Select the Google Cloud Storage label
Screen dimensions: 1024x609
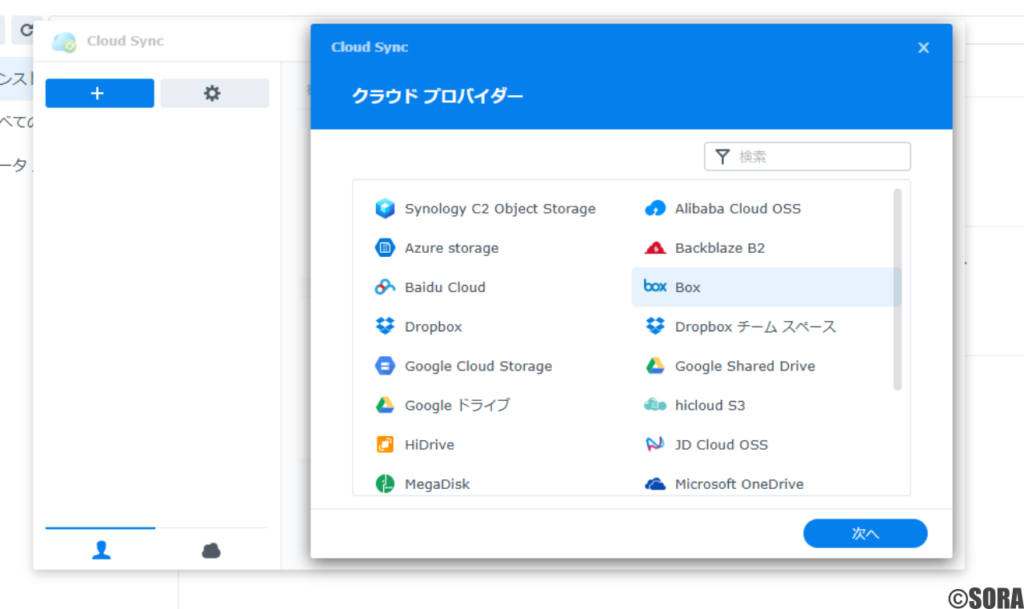(x=479, y=366)
